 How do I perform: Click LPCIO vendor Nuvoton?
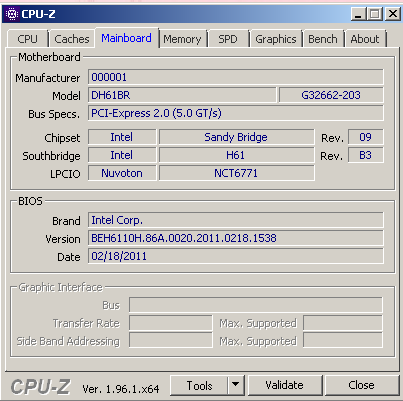[122, 173]
